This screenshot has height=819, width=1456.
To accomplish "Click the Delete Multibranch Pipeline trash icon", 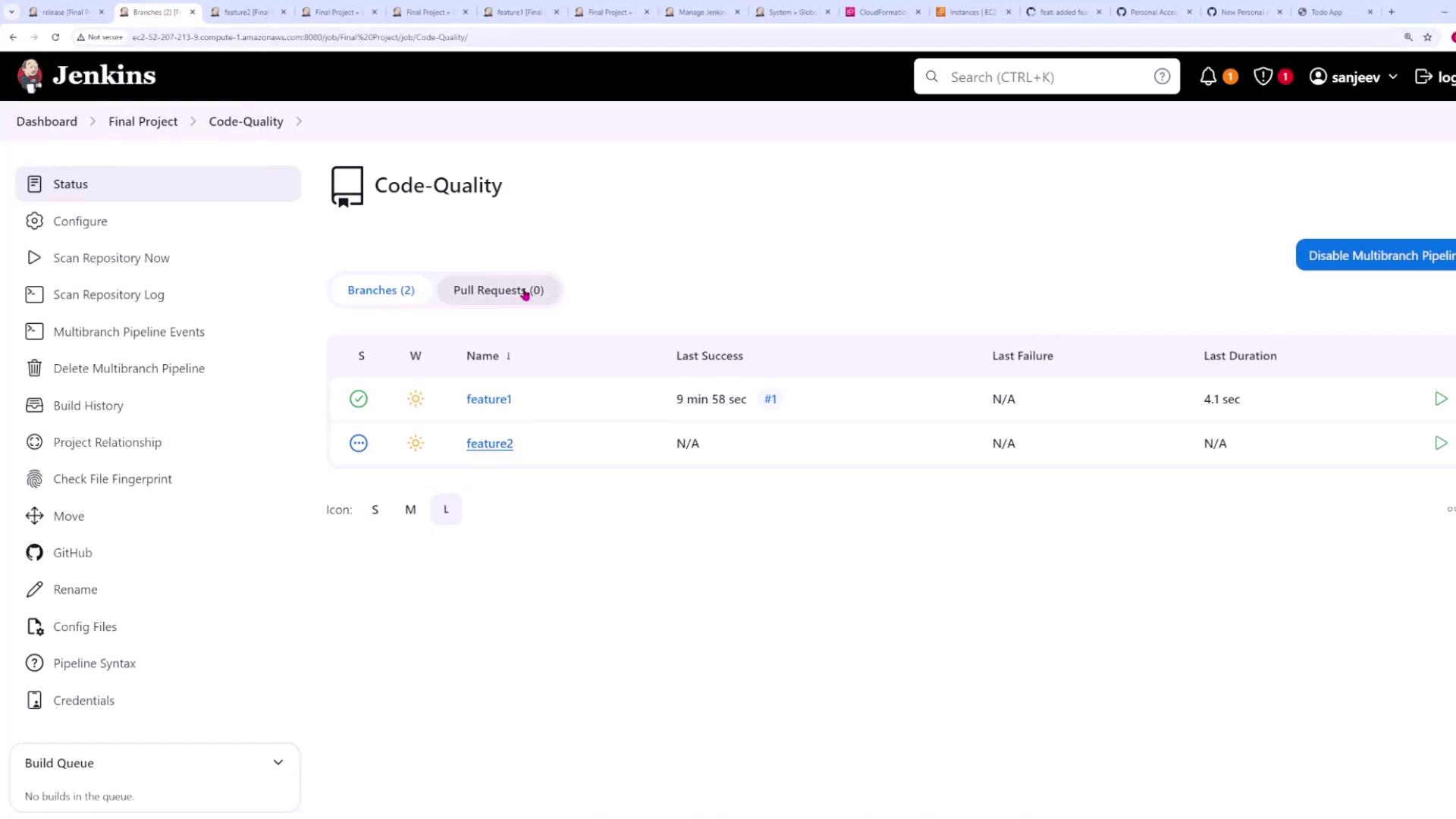I will coord(34,369).
